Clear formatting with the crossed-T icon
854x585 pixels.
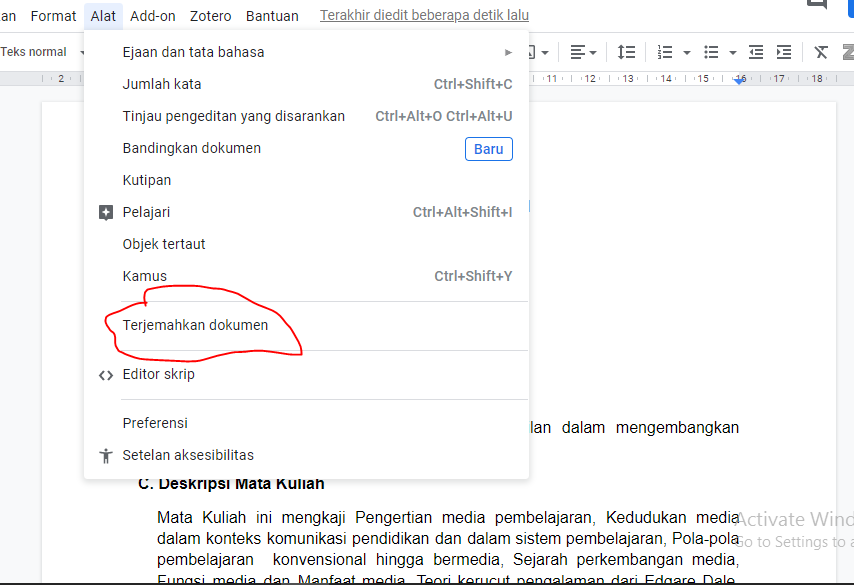(821, 52)
